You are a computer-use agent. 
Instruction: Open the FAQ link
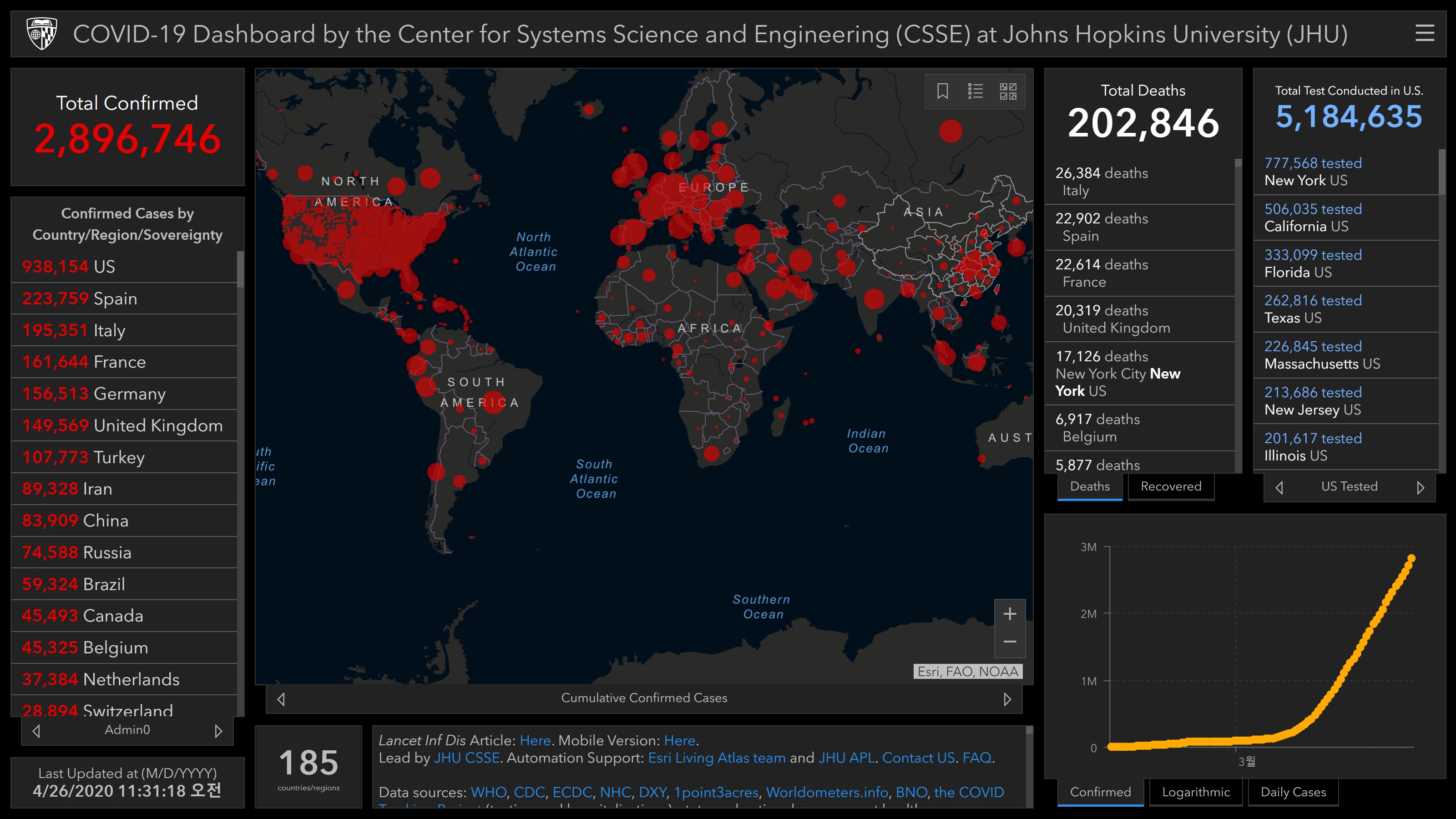[x=977, y=758]
